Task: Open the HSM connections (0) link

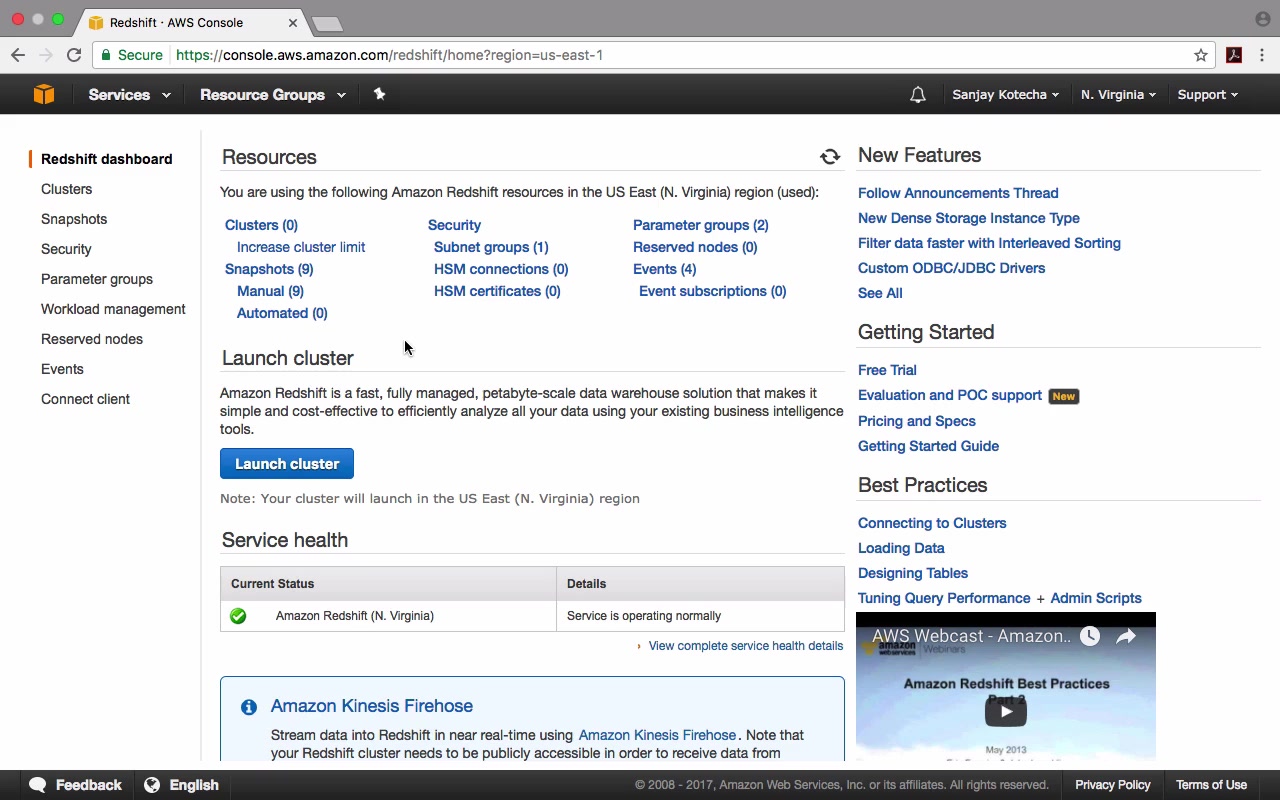Action: click(501, 269)
